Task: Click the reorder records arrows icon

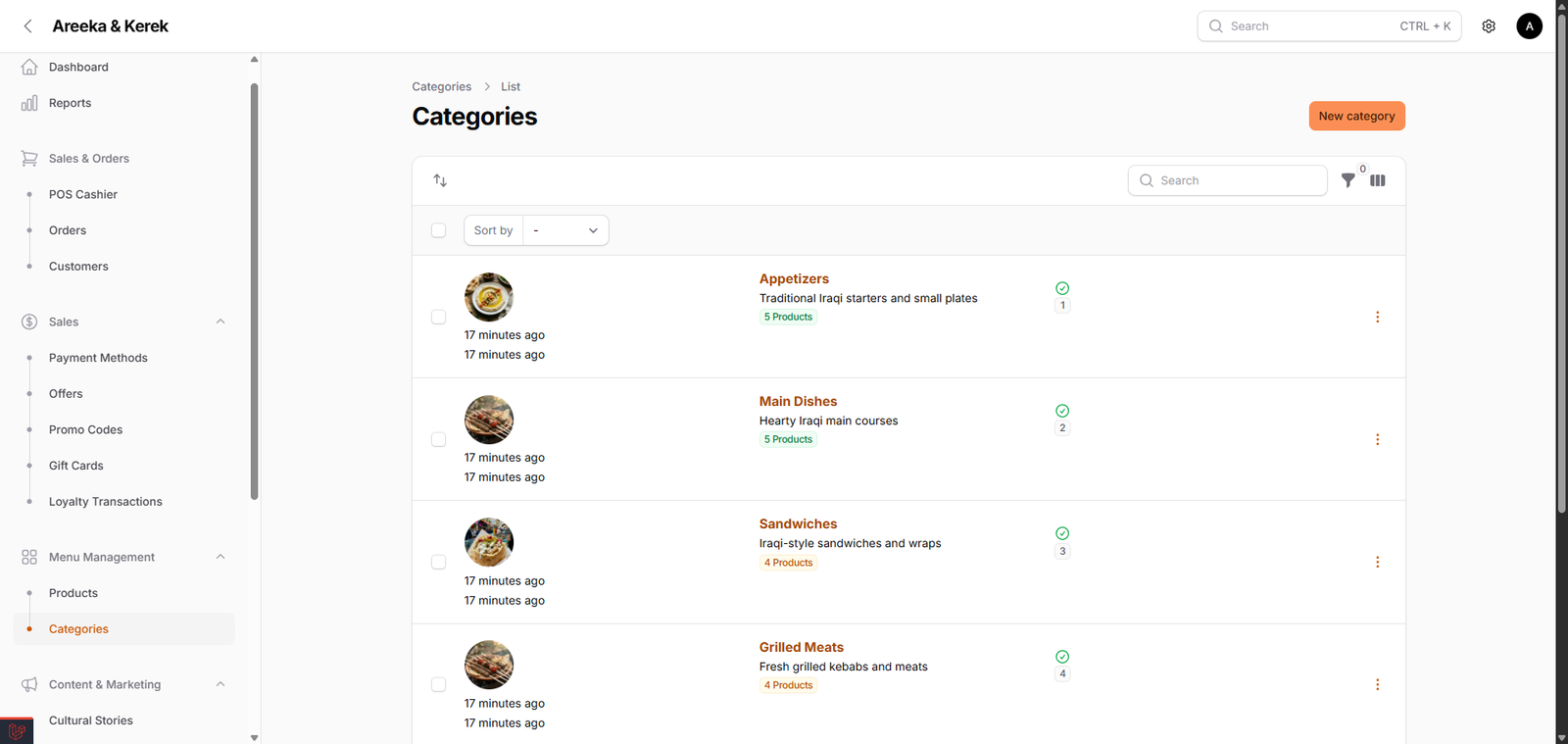Action: coord(440,180)
